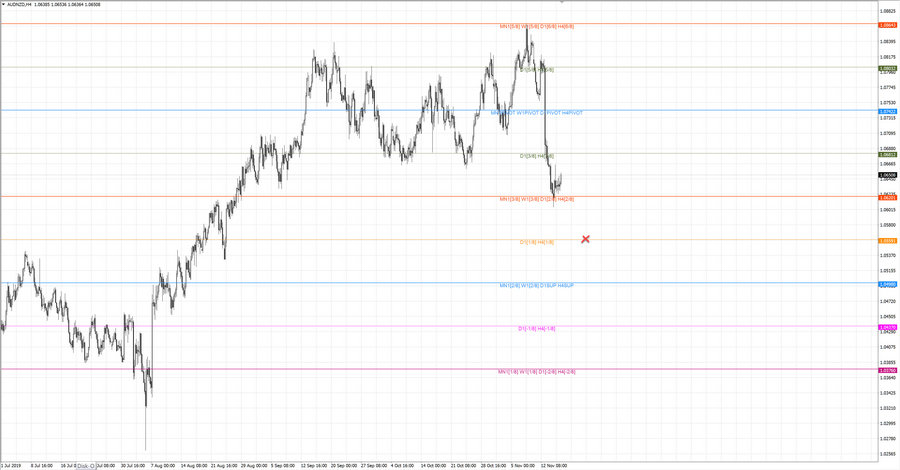The height and width of the screenshot is (470, 900).
Task: Click the 14 Aug 08:00 date label
Action: point(193,466)
